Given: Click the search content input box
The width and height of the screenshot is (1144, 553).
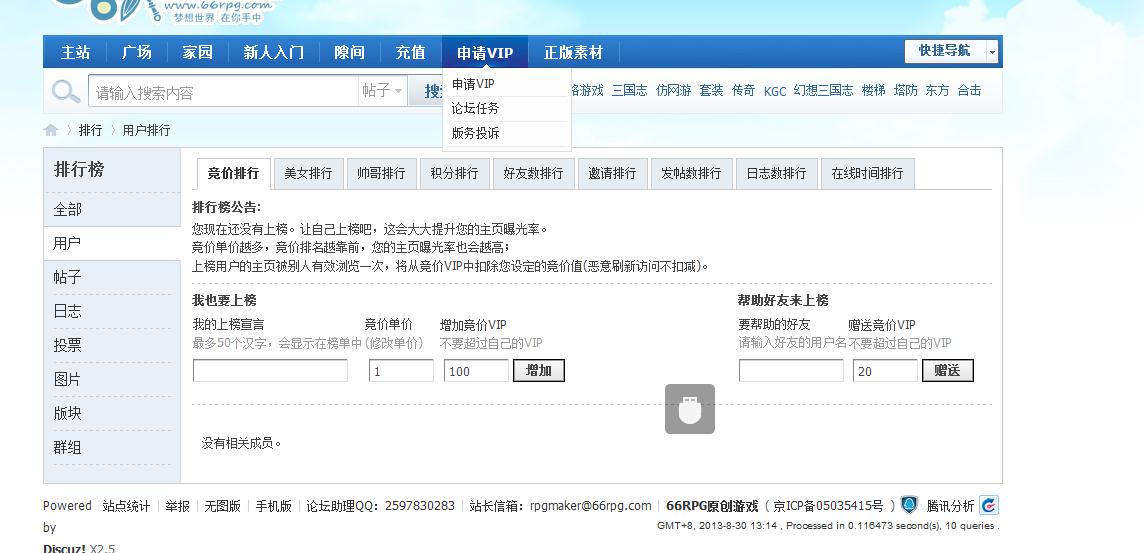Looking at the screenshot, I should pos(223,91).
